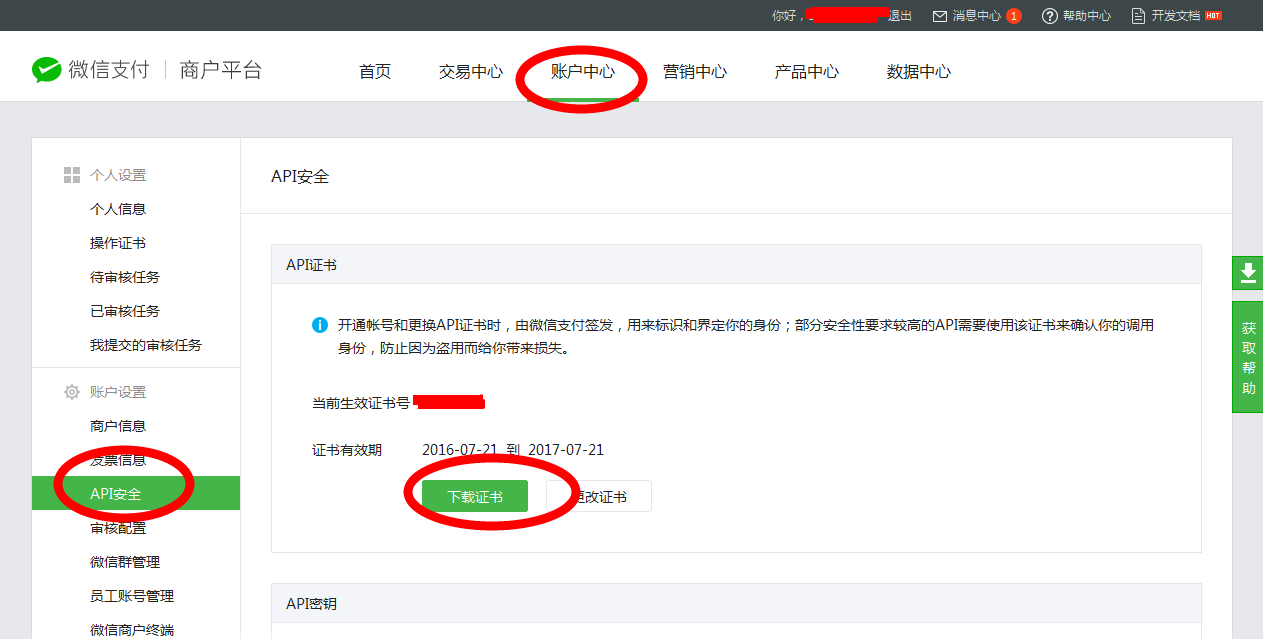Open the 交易中心 tab
The height and width of the screenshot is (639, 1263).
[x=471, y=71]
